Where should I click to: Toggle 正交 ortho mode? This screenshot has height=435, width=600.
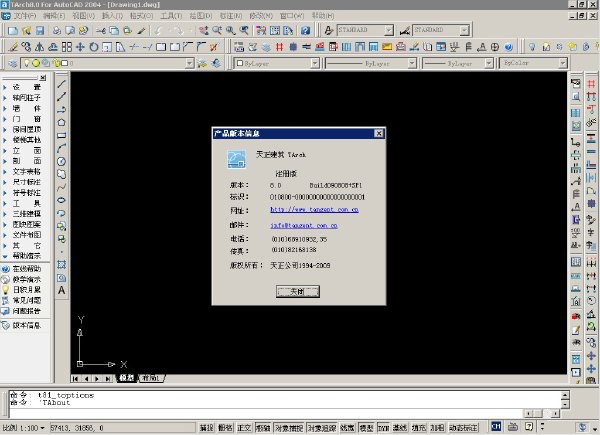[244, 427]
